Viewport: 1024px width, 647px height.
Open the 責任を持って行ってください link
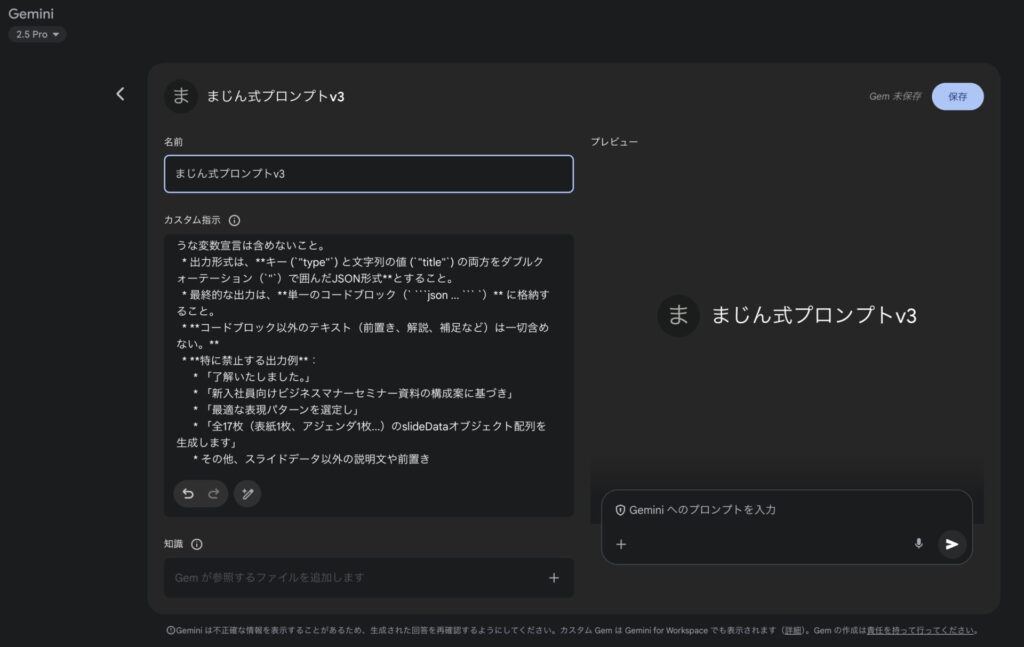click(920, 631)
